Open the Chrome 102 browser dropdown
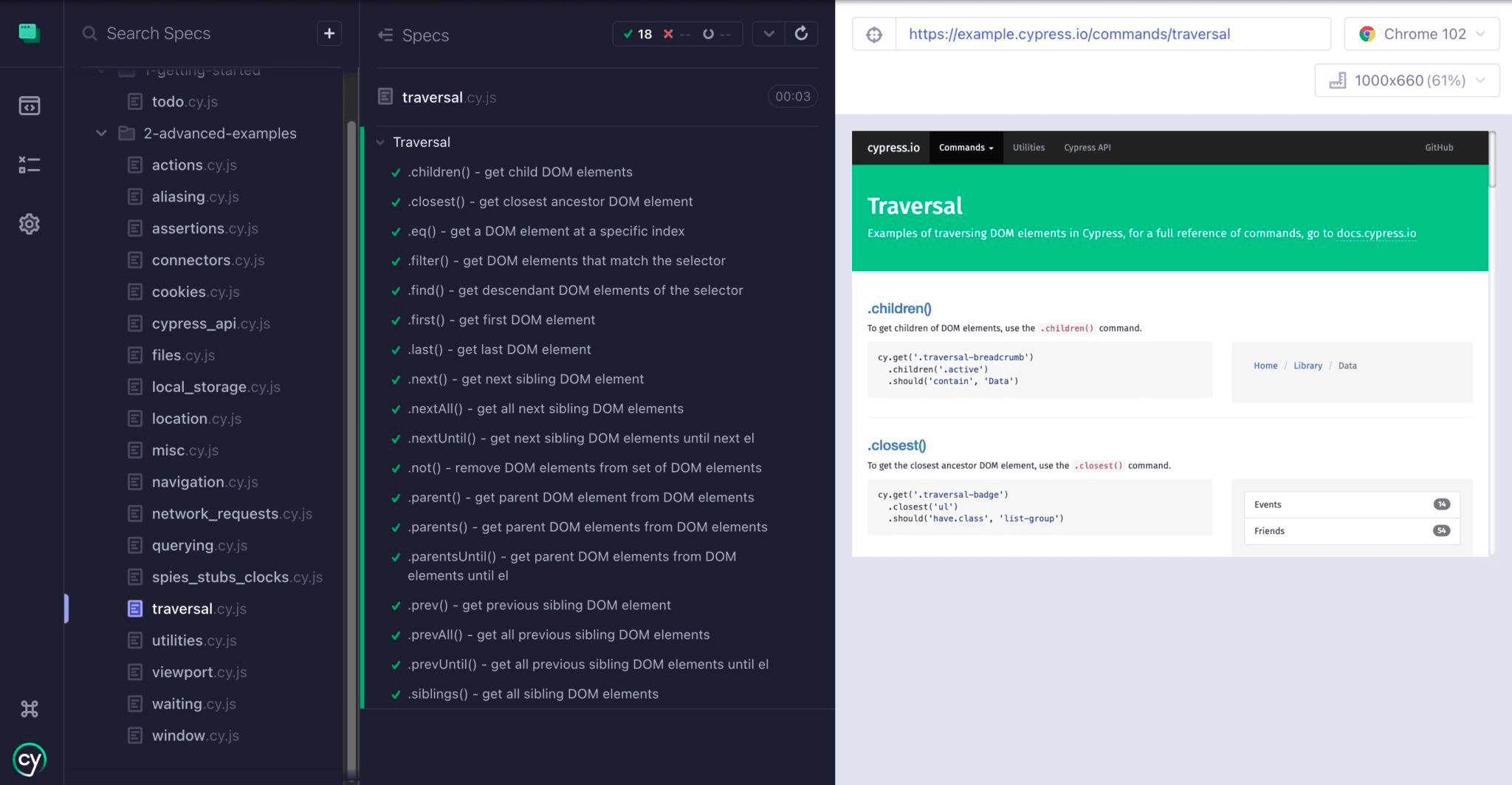The image size is (1512, 785). pos(1422,34)
